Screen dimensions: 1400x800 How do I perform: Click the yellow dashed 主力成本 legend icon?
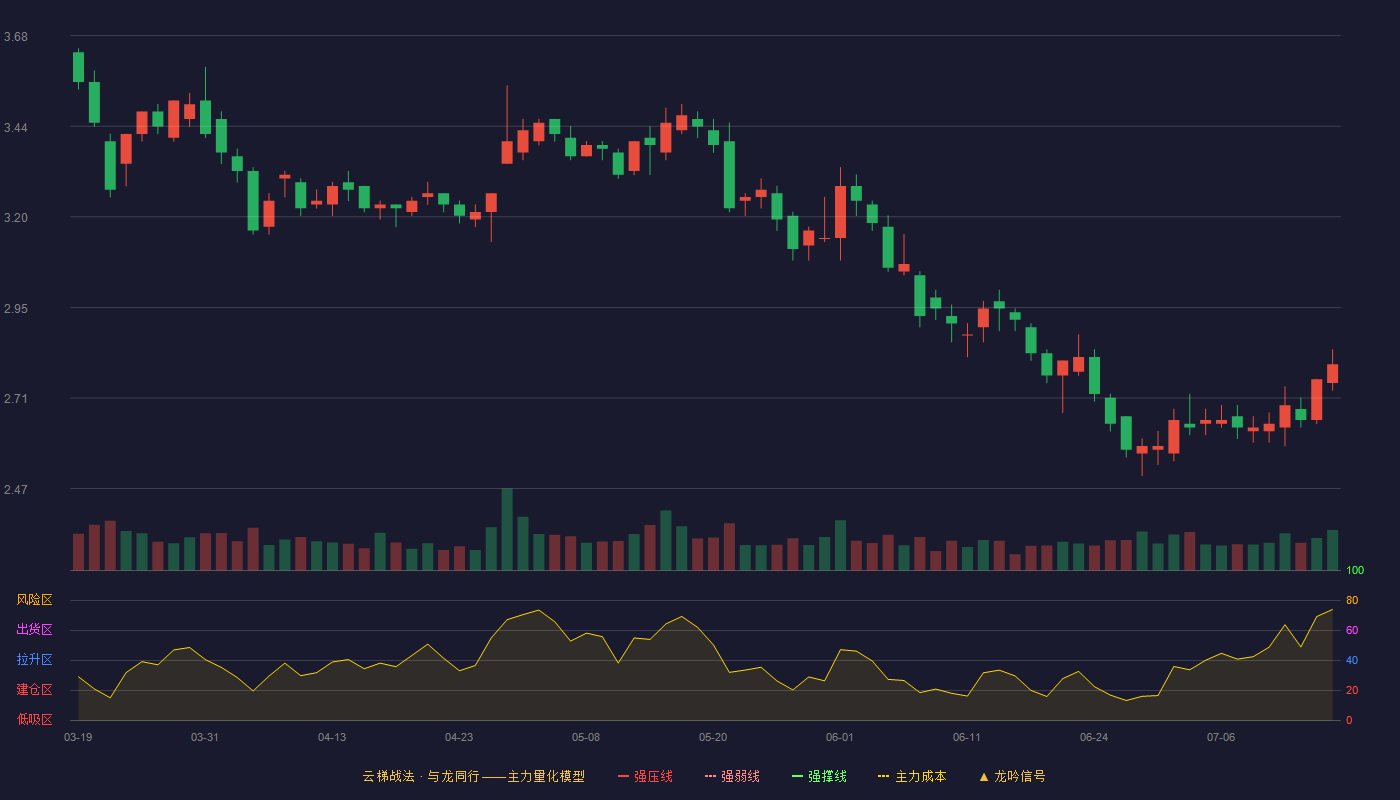click(883, 776)
